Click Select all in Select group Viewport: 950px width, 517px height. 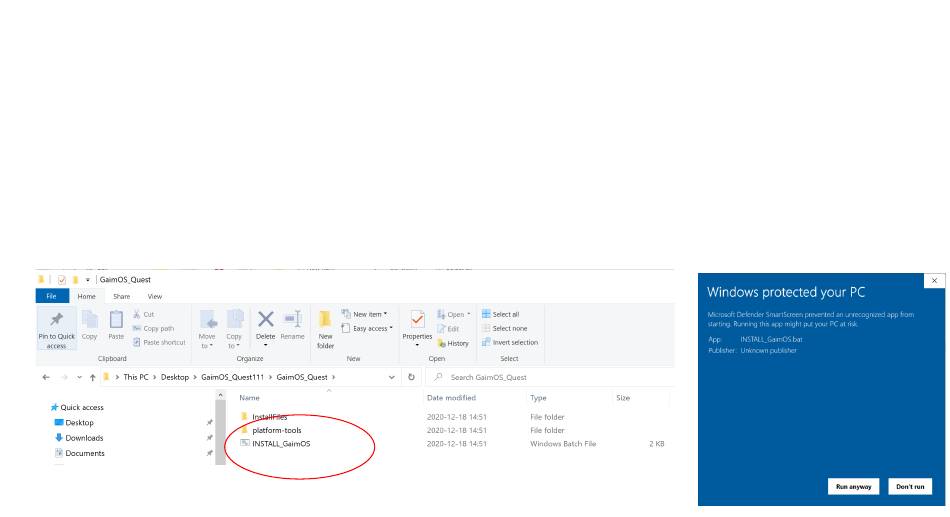click(x=500, y=314)
